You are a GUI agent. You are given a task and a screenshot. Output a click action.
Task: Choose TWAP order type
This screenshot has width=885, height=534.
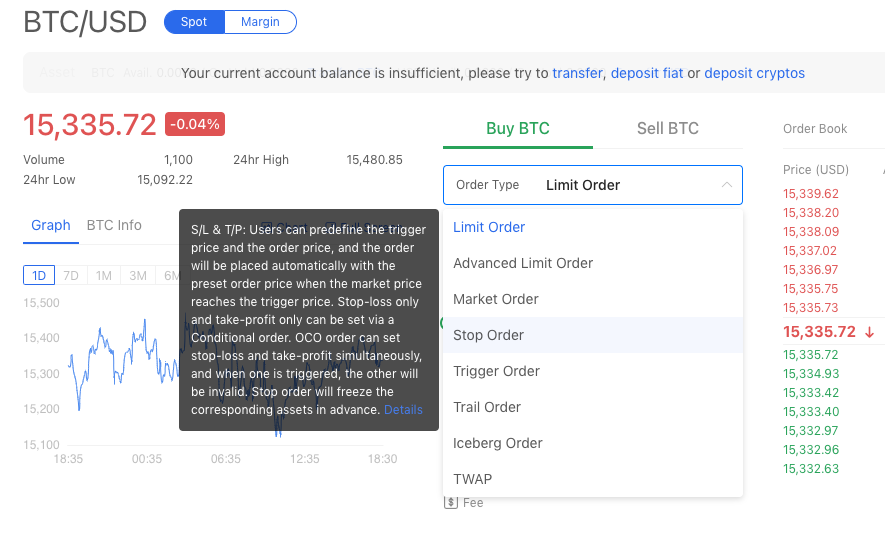point(472,479)
